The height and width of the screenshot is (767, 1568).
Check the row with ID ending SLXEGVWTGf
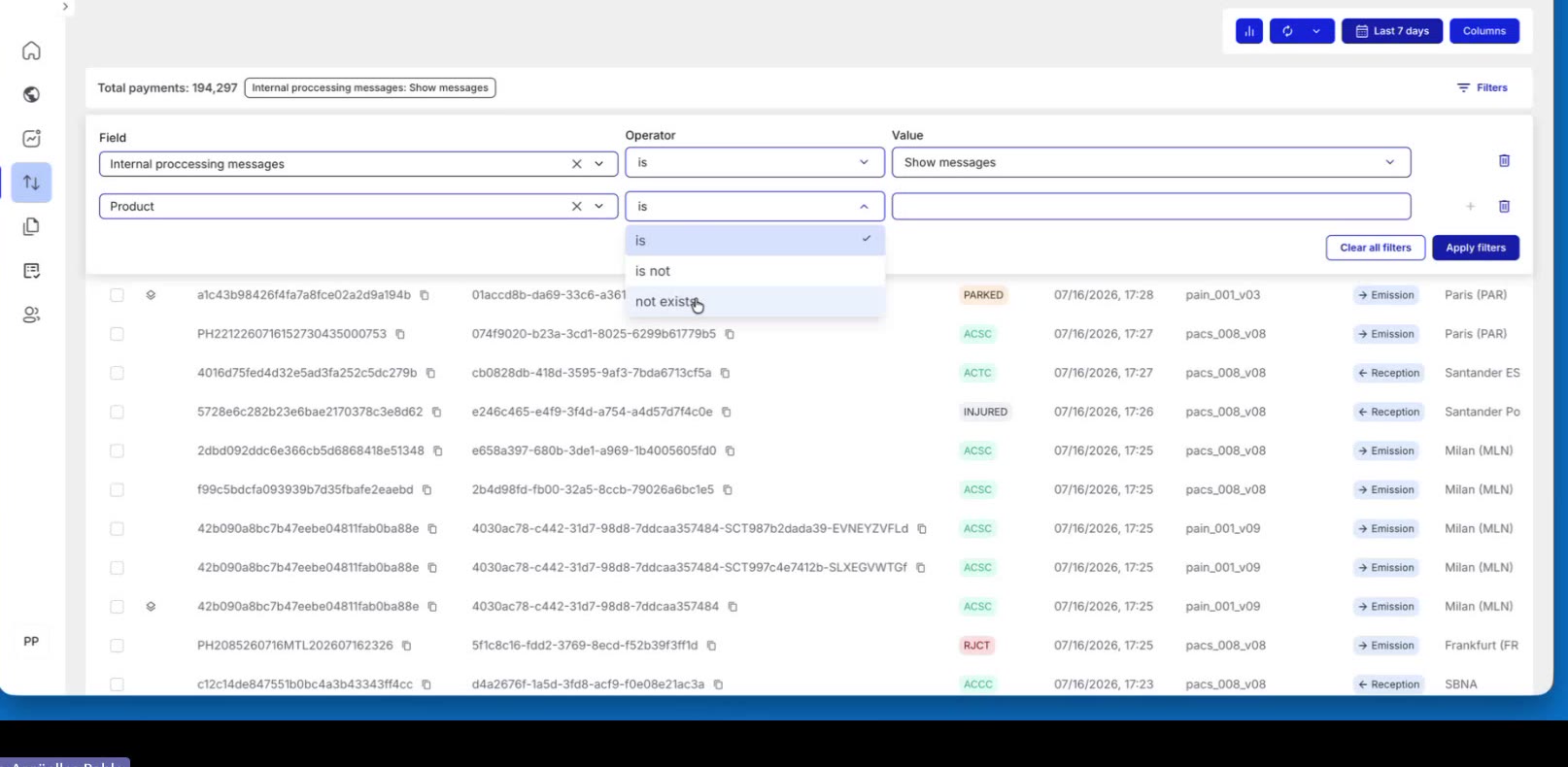[117, 568]
